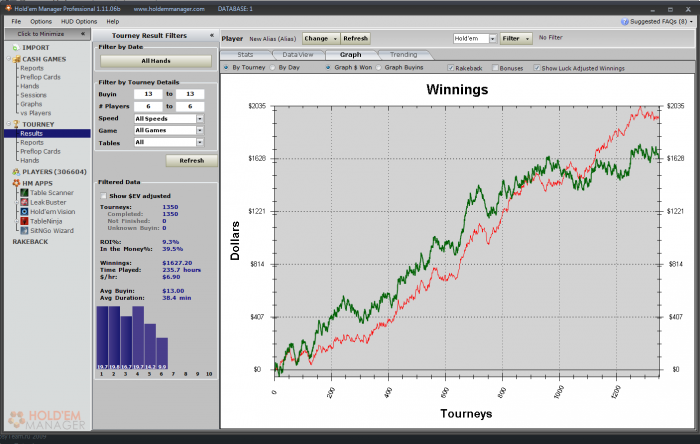Viewport: 700px width, 444px height.
Task: Open the Filter dropdown button
Action: (516, 38)
